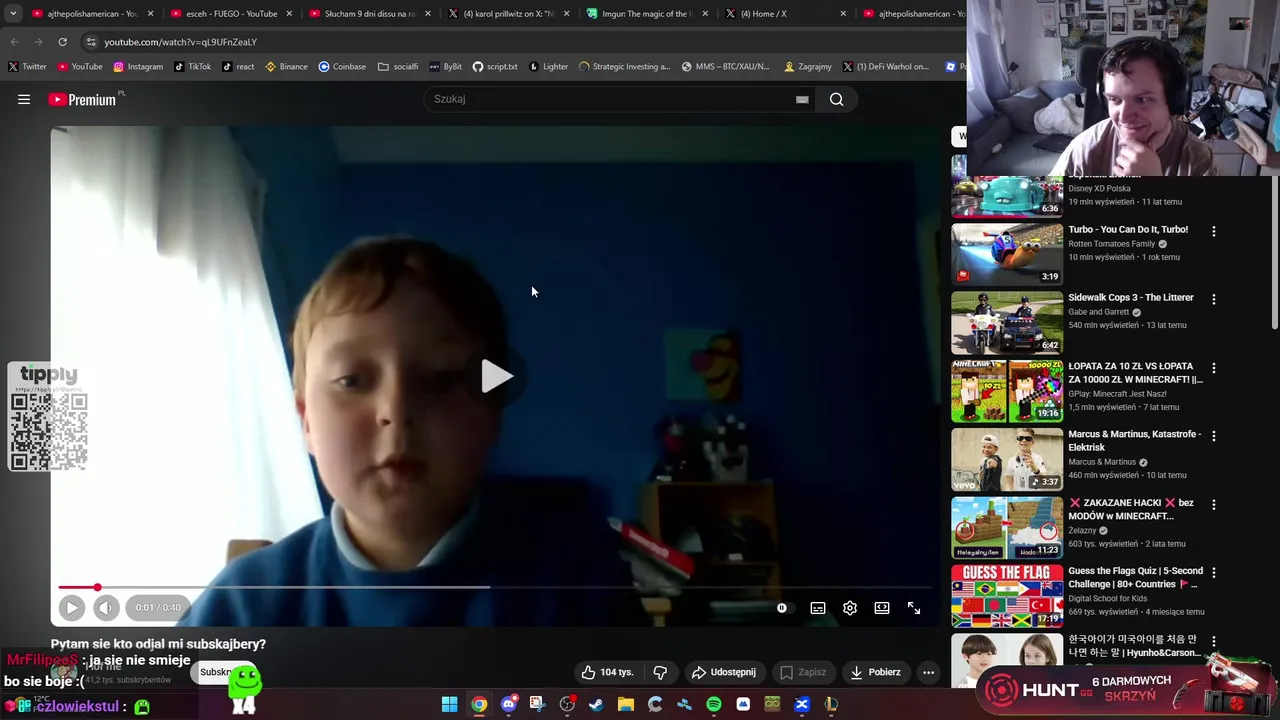This screenshot has height=720, width=1280.
Task: Select the youtube.com address bar URL
Action: 180,42
